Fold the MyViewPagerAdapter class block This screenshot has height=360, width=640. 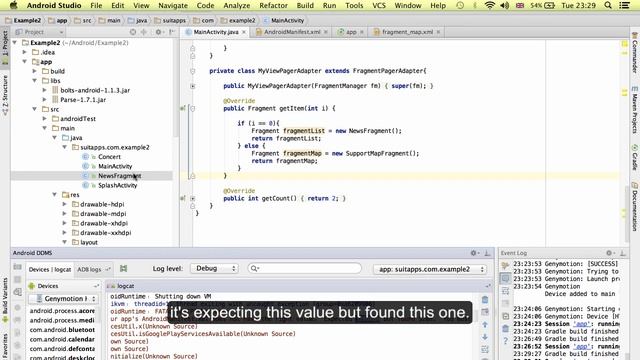pyautogui.click(x=193, y=71)
